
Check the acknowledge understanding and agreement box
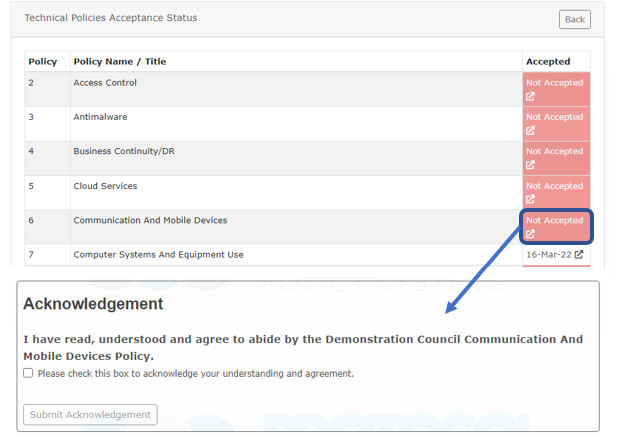[x=28, y=373]
